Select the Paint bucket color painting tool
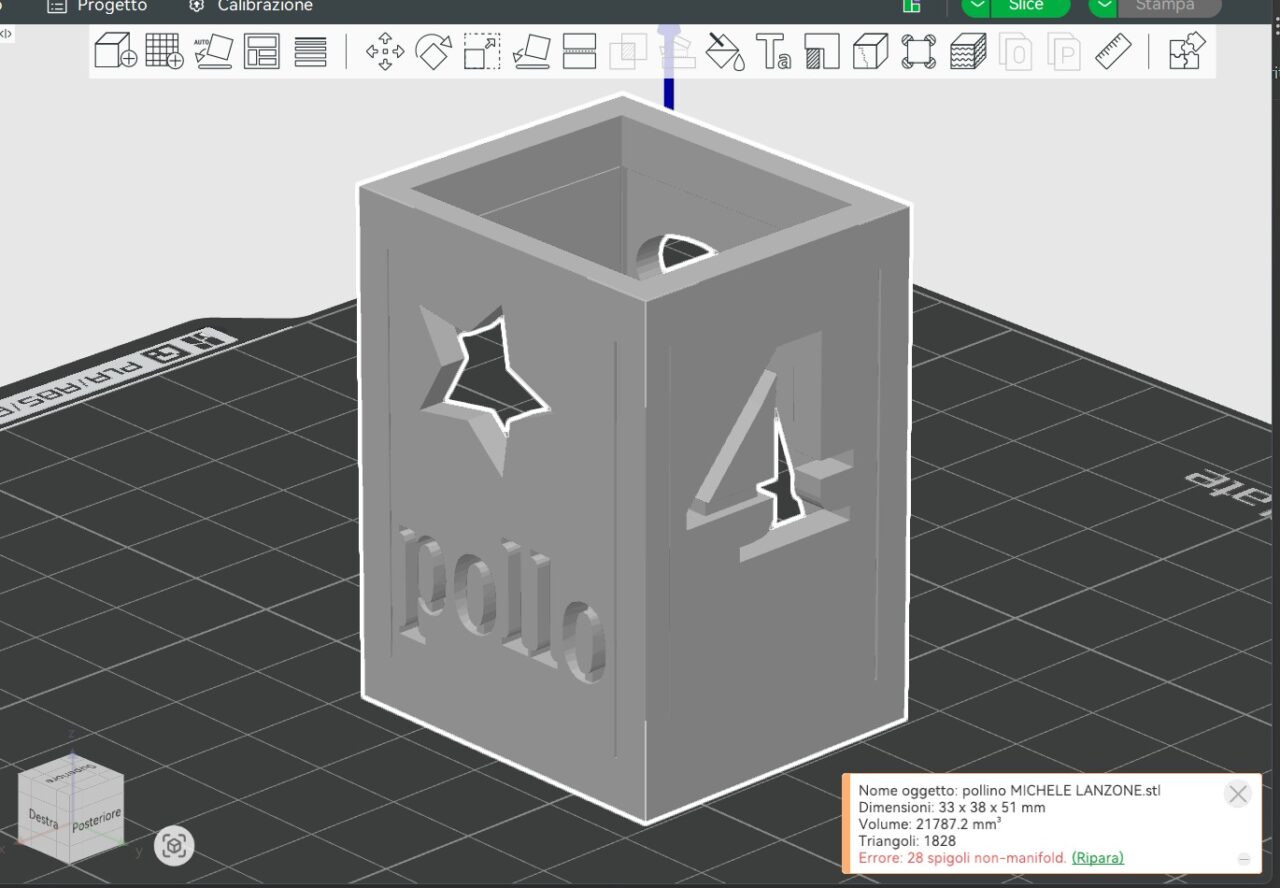1280x888 pixels. tap(725, 51)
